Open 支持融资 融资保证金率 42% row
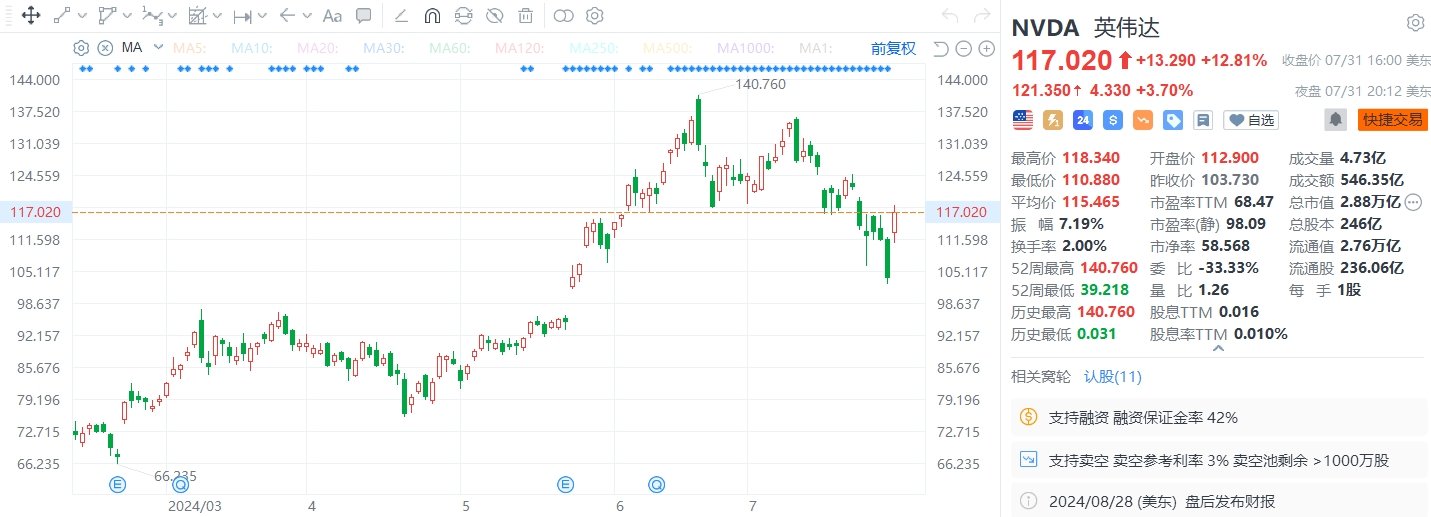1431x517 pixels. [1219, 417]
